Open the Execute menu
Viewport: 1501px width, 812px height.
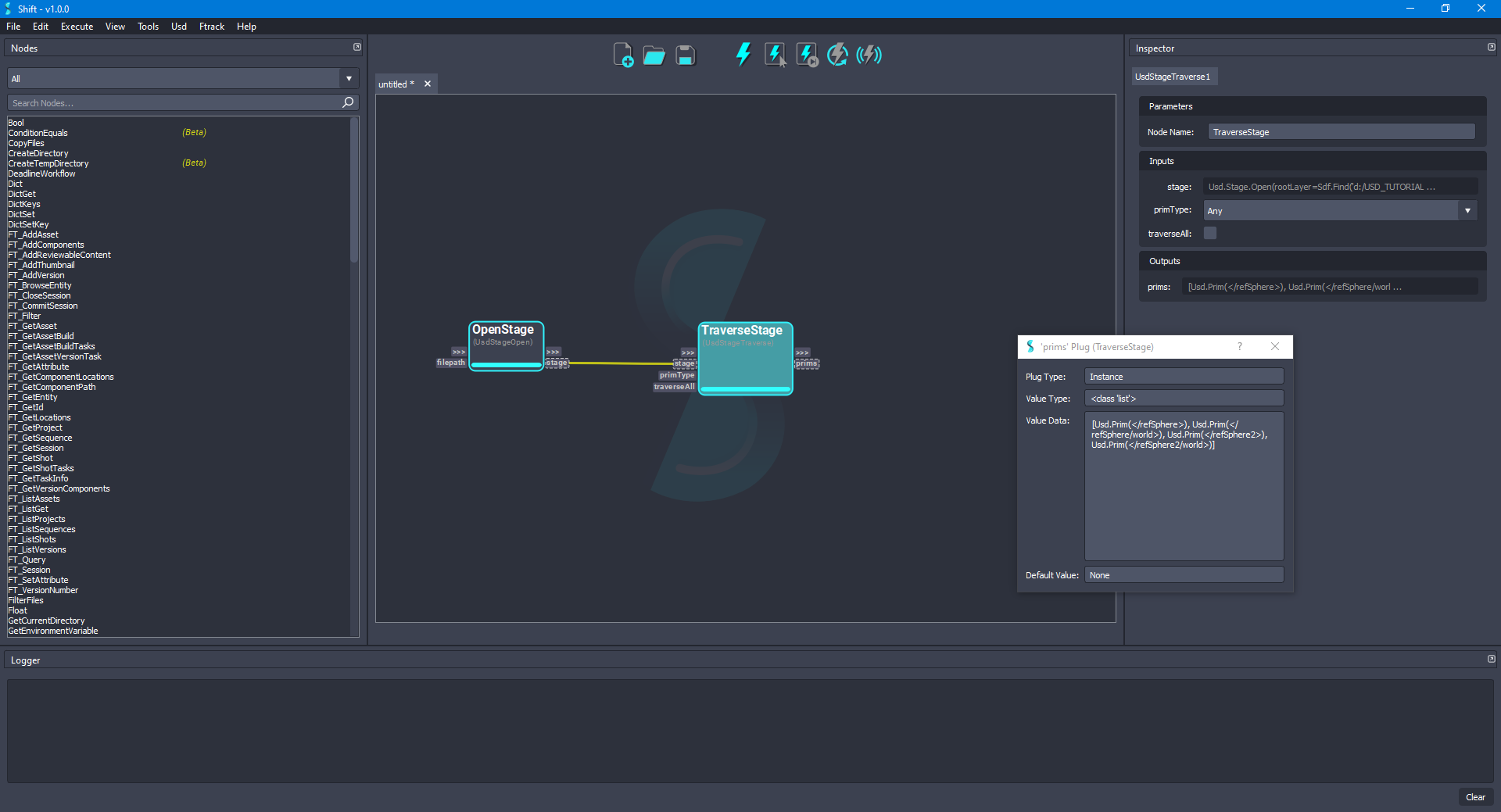[77, 27]
